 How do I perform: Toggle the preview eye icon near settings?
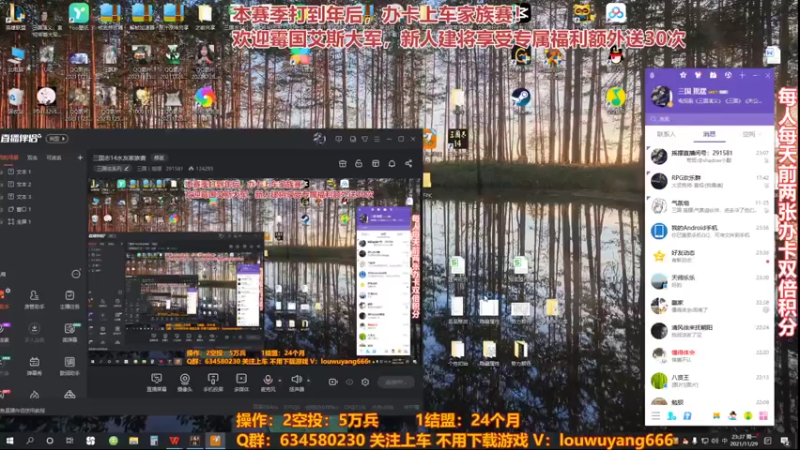click(349, 382)
